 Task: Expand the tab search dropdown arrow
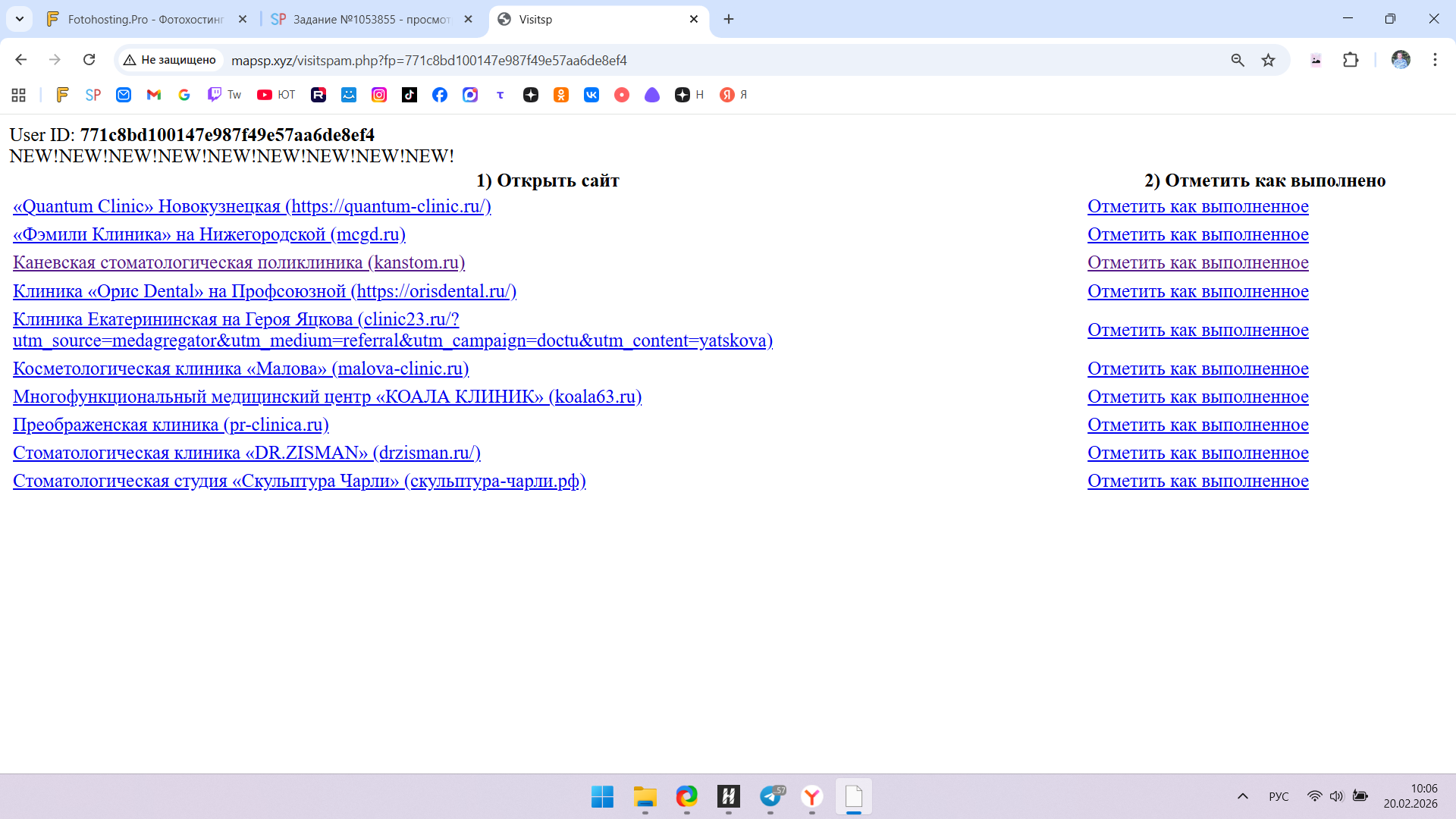(20, 19)
